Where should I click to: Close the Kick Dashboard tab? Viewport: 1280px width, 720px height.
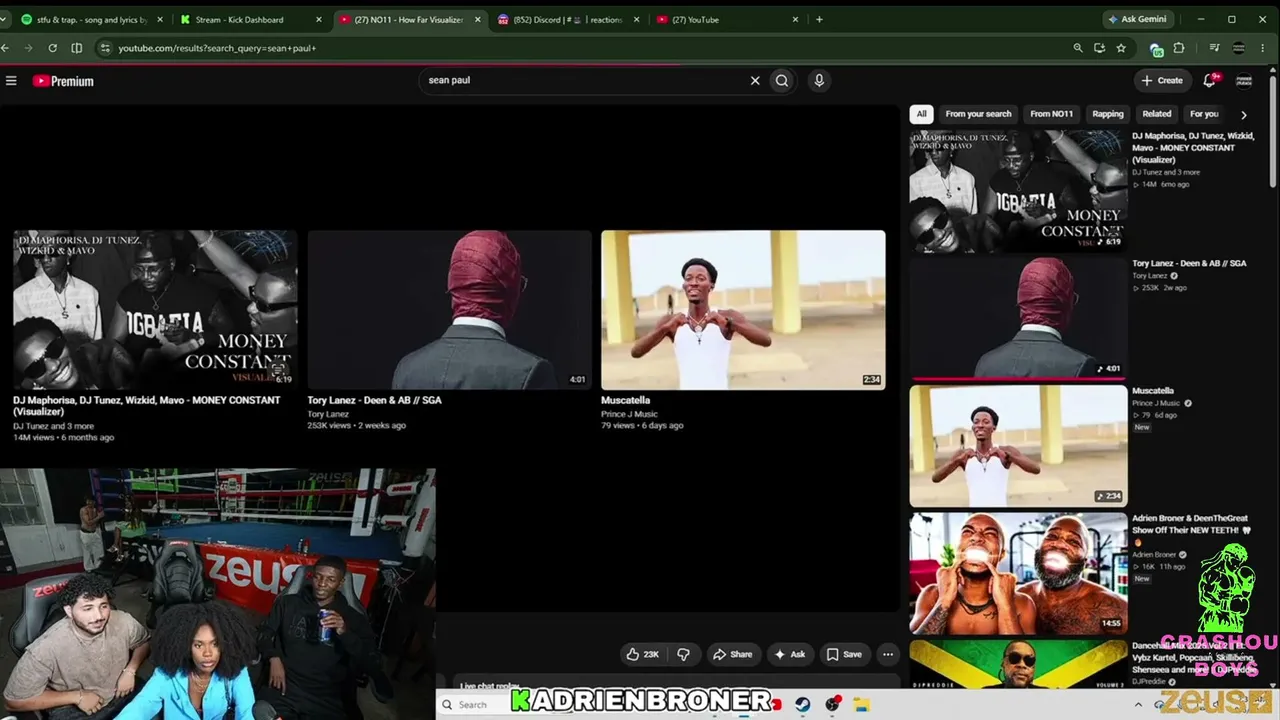pyautogui.click(x=319, y=19)
